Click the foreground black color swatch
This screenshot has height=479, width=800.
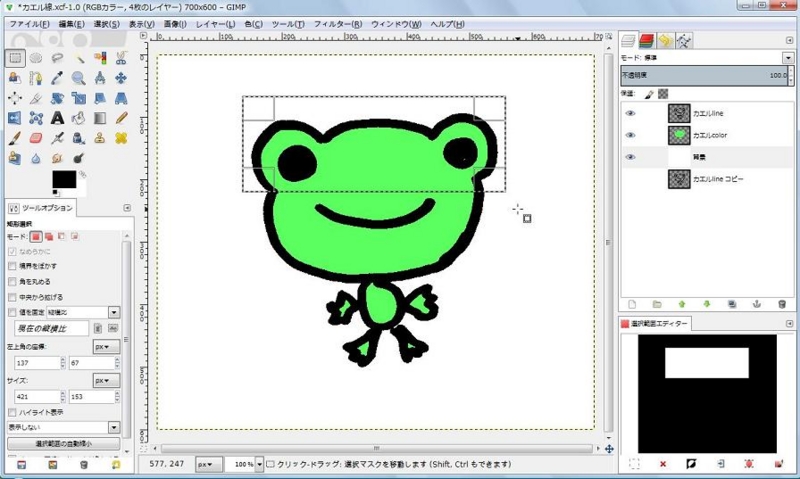click(64, 179)
